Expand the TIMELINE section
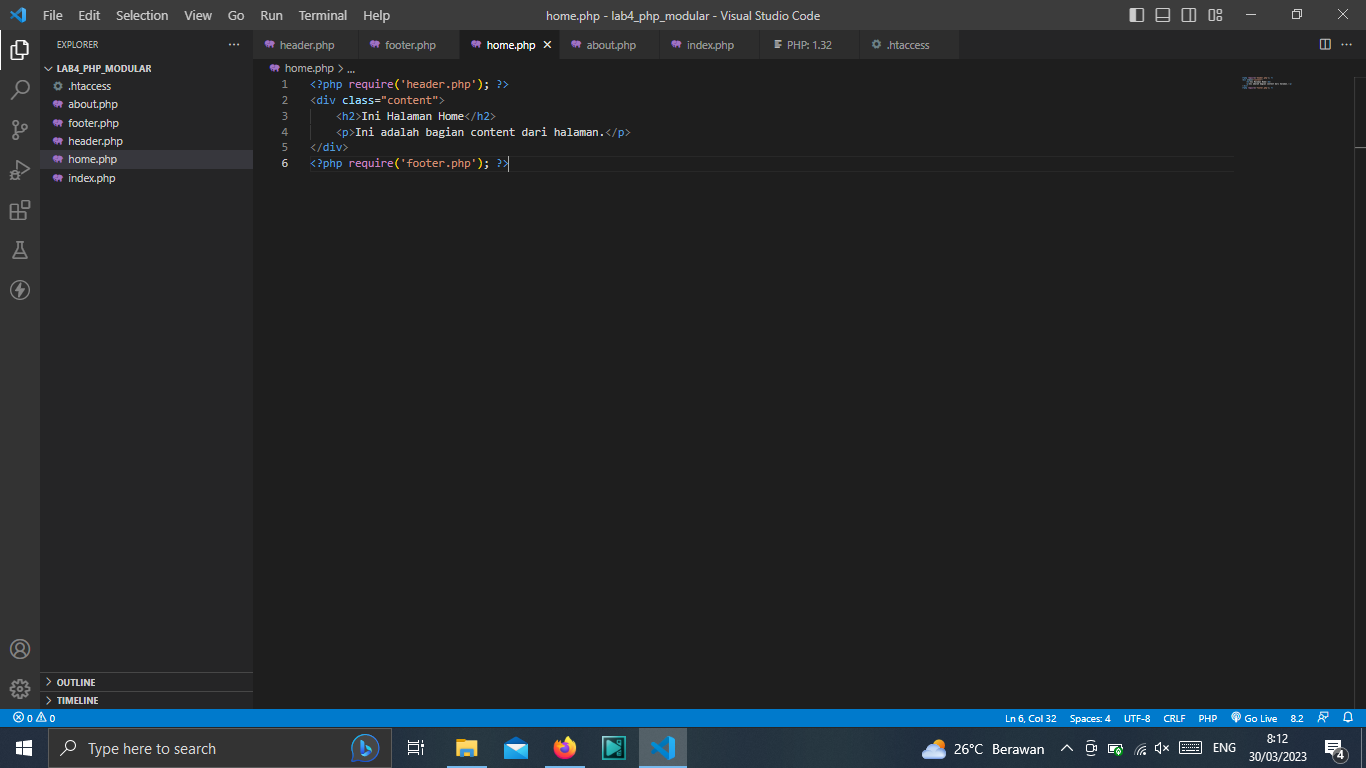Image resolution: width=1366 pixels, height=768 pixels. 146,700
